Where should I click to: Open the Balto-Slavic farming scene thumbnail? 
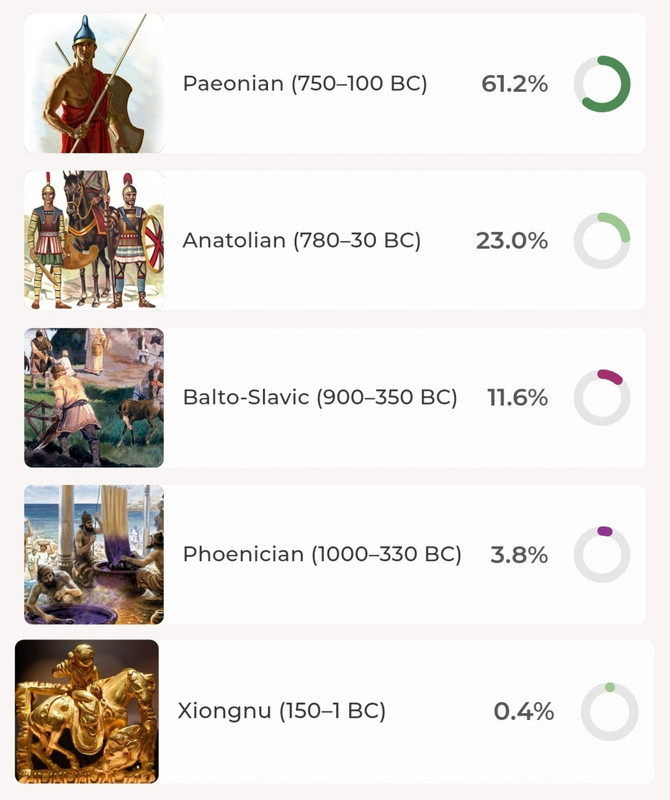click(94, 398)
